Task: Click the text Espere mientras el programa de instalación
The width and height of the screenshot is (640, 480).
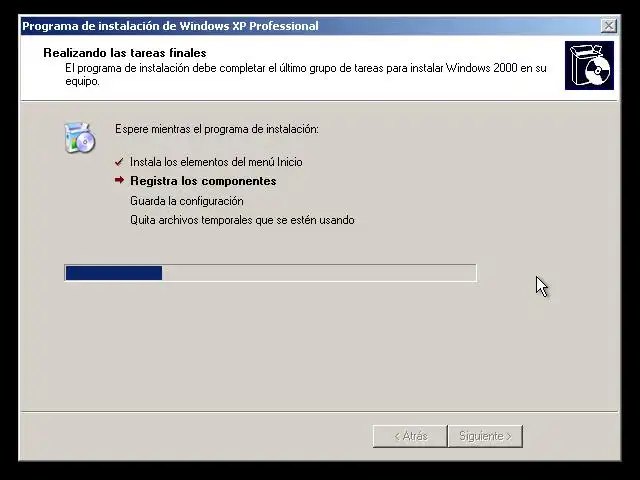Action: coord(217,129)
